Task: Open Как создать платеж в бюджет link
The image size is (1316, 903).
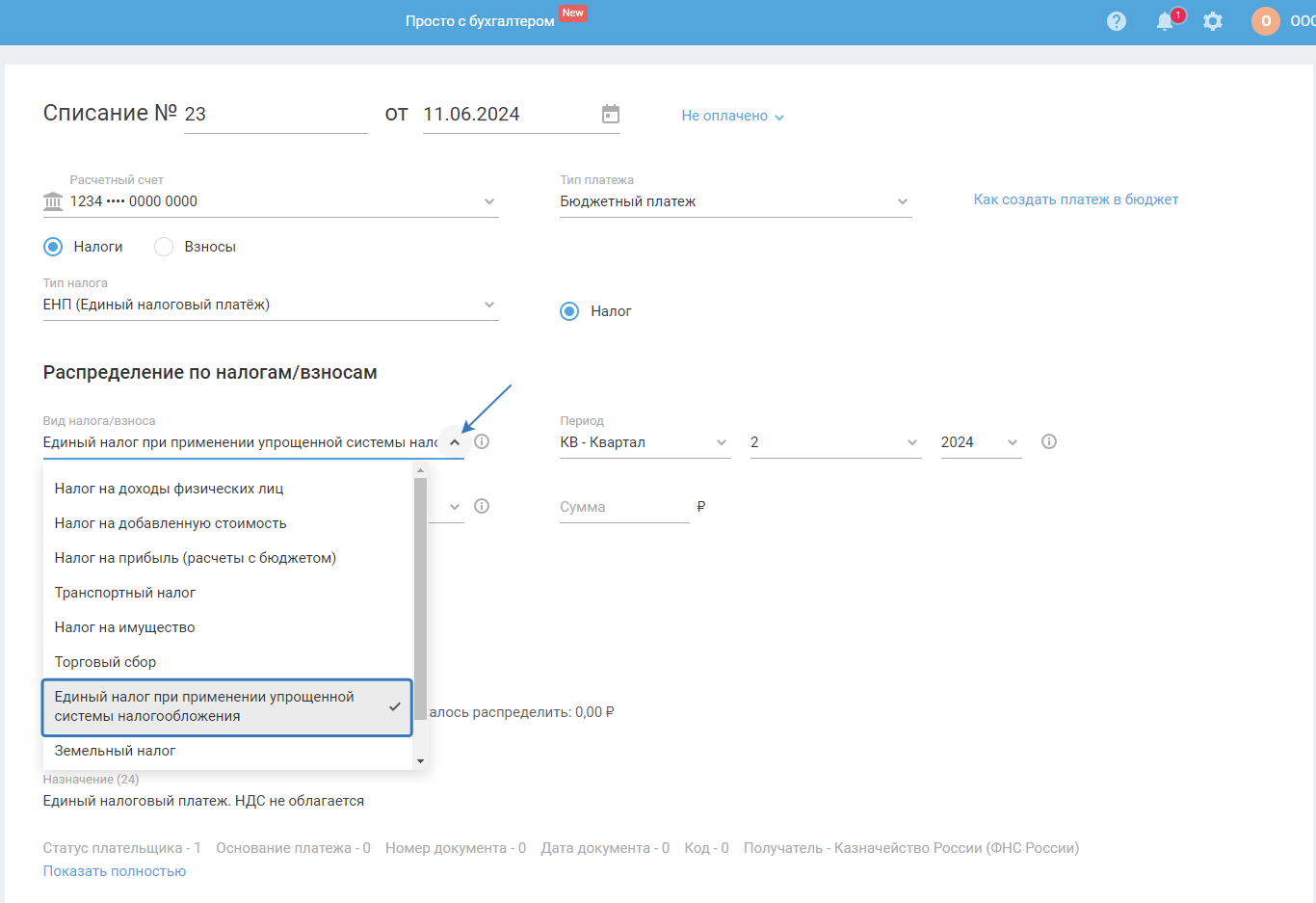Action: pyautogui.click(x=1075, y=199)
